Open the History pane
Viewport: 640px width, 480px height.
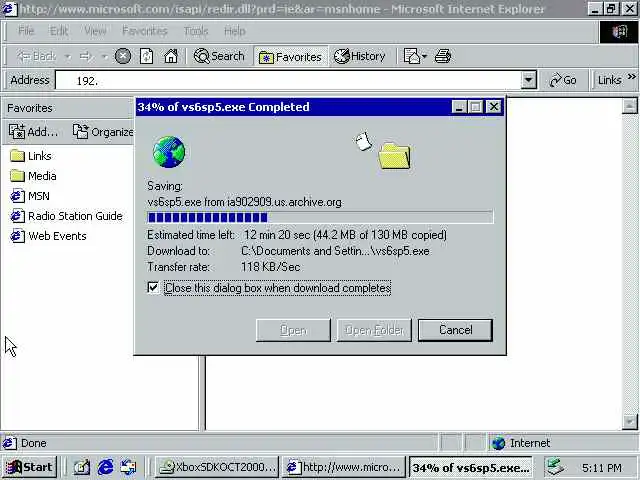coord(360,56)
